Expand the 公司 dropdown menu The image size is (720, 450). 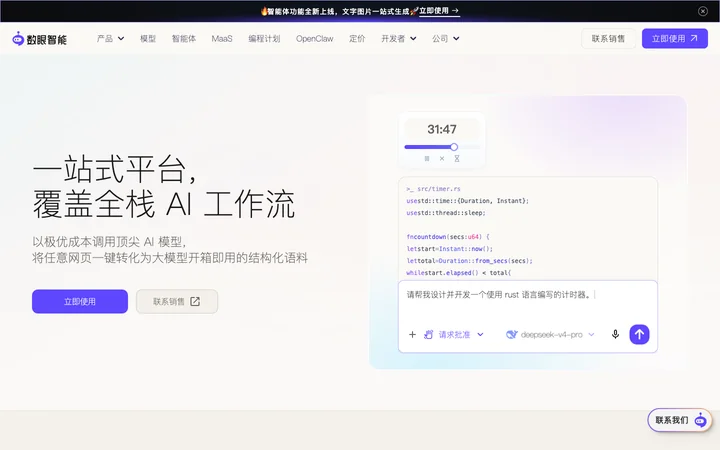click(445, 39)
